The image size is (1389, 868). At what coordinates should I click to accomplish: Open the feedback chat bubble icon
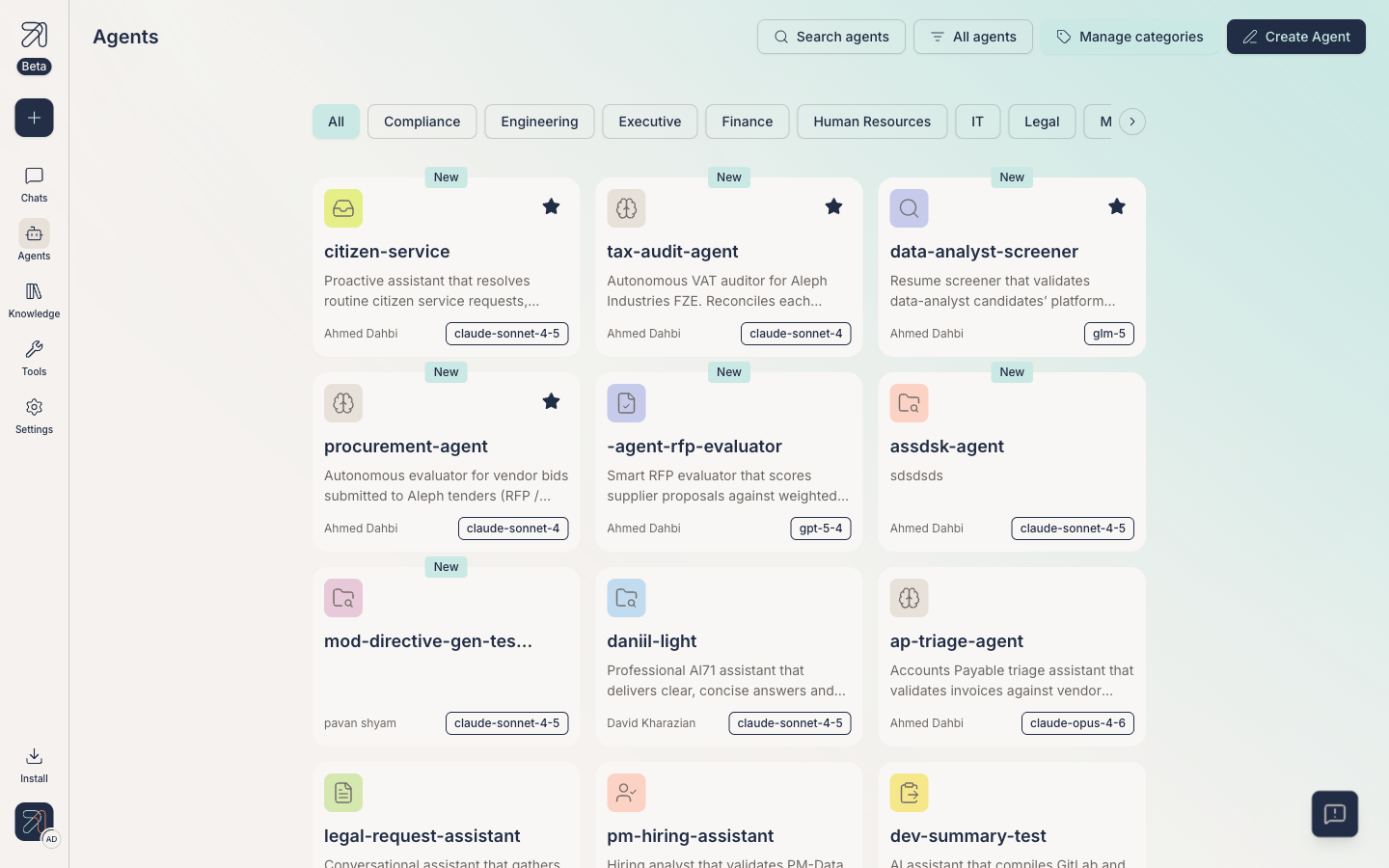click(x=1335, y=814)
